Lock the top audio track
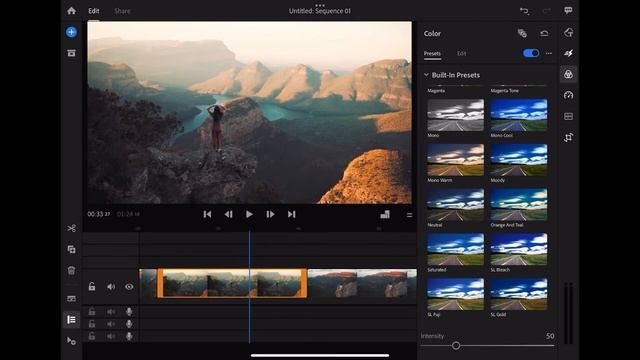 coord(92,312)
